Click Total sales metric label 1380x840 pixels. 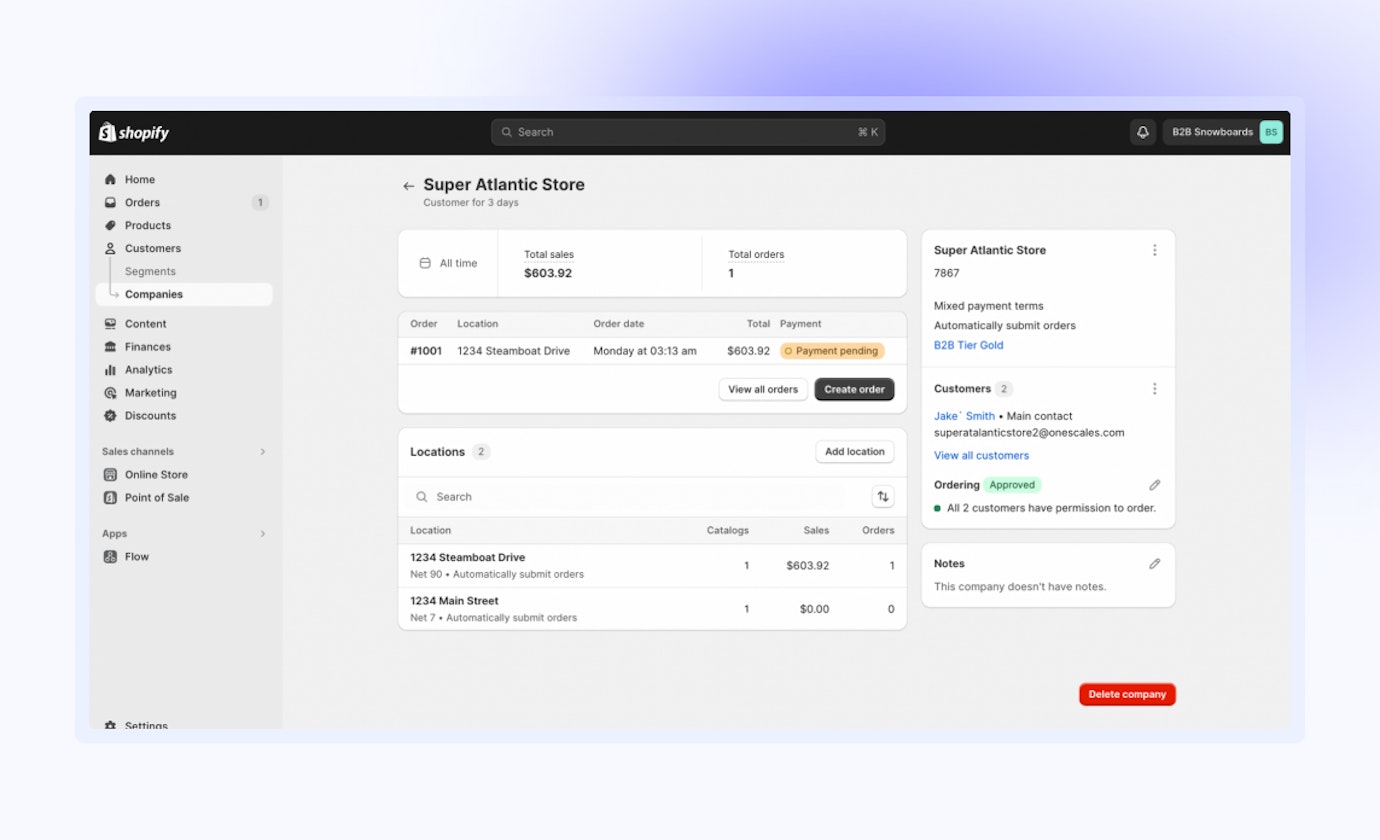point(549,255)
